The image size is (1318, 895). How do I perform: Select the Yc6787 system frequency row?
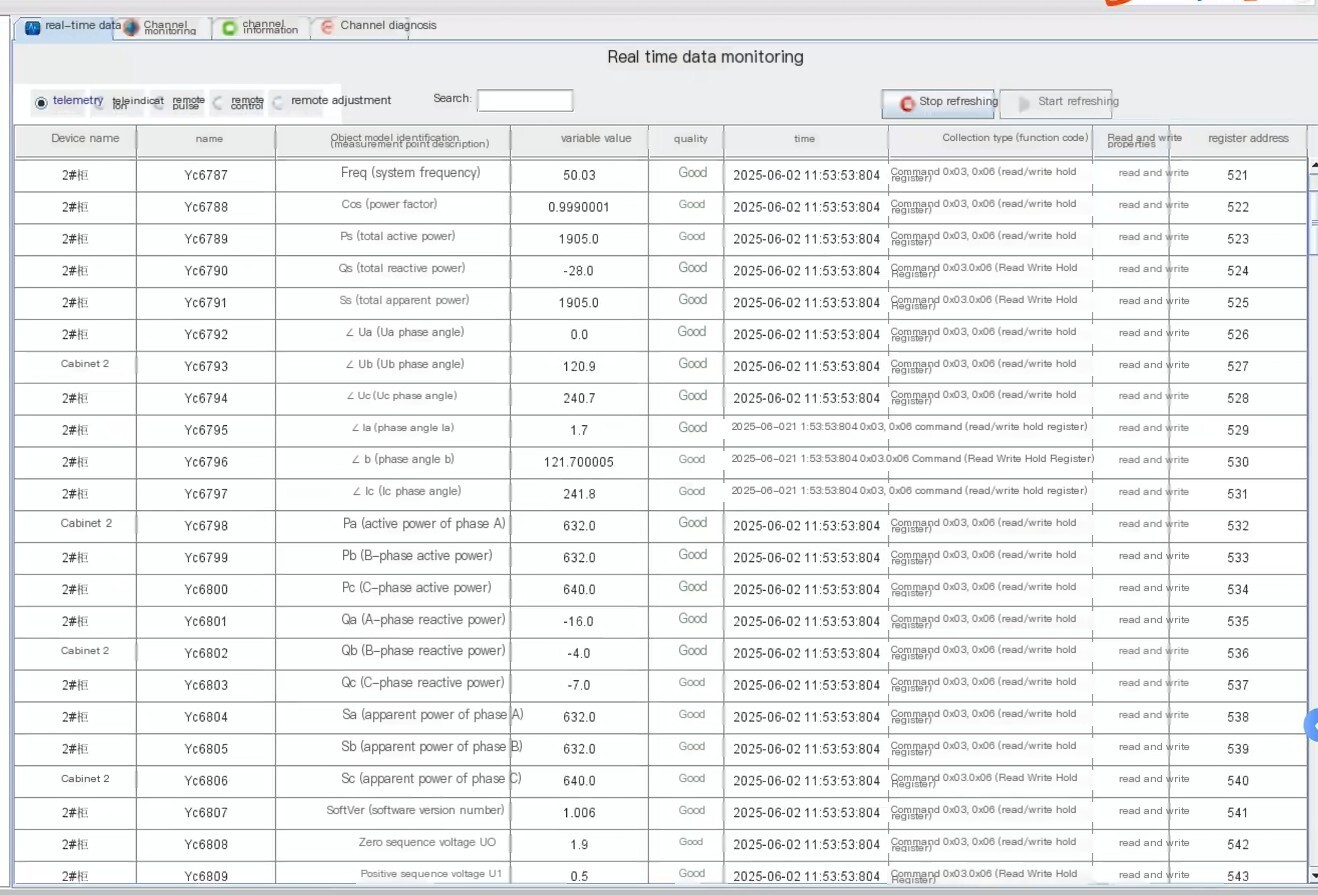click(660, 175)
